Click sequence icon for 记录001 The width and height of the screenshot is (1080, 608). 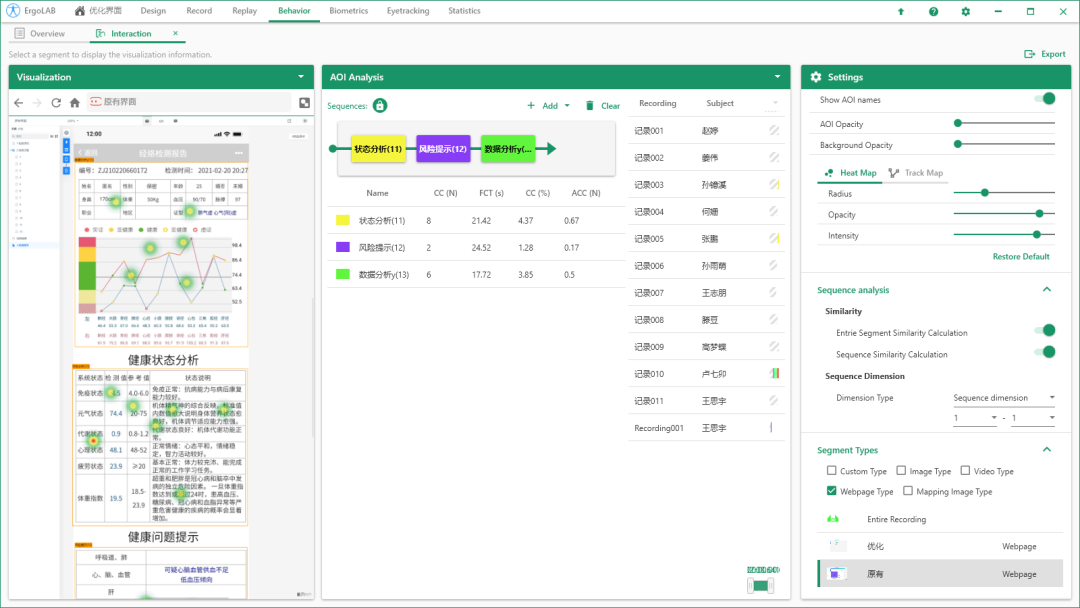pyautogui.click(x=774, y=130)
